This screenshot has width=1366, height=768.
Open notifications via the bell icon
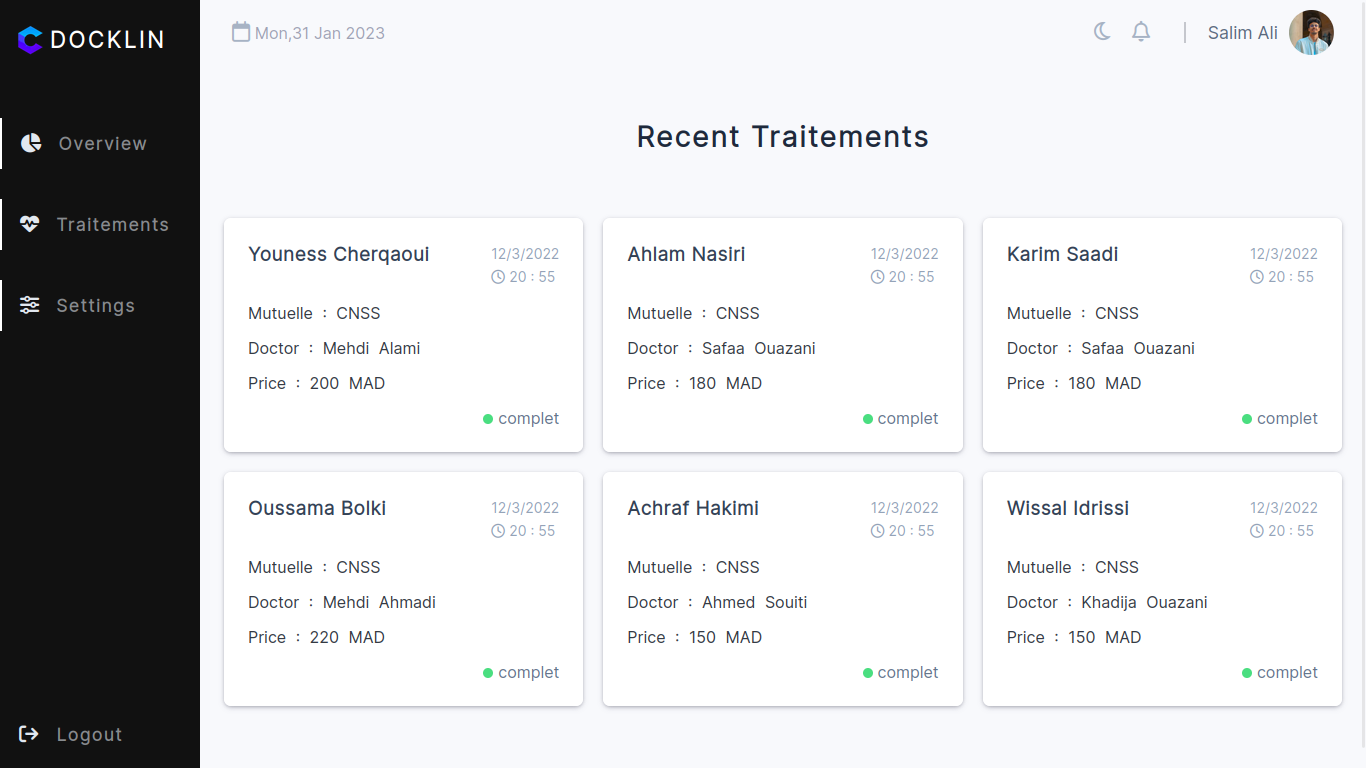click(x=1141, y=32)
